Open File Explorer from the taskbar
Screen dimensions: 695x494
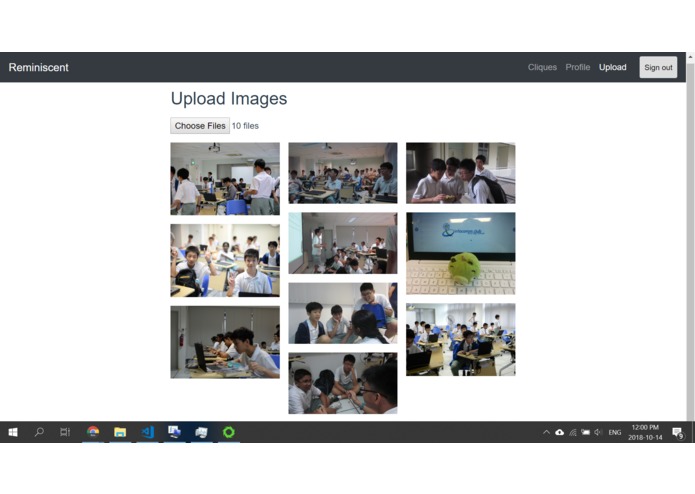[x=120, y=432]
